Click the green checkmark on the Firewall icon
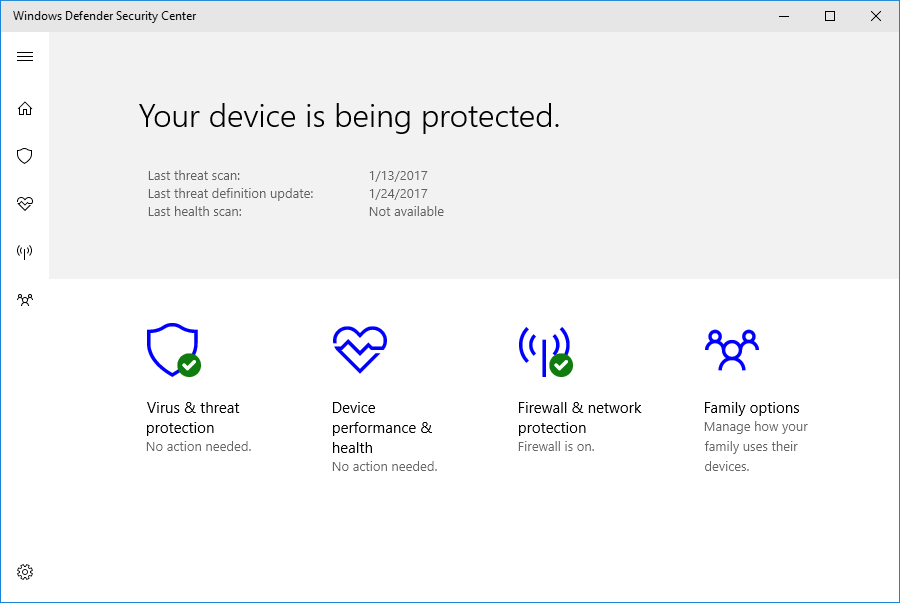This screenshot has height=603, width=900. (x=559, y=364)
